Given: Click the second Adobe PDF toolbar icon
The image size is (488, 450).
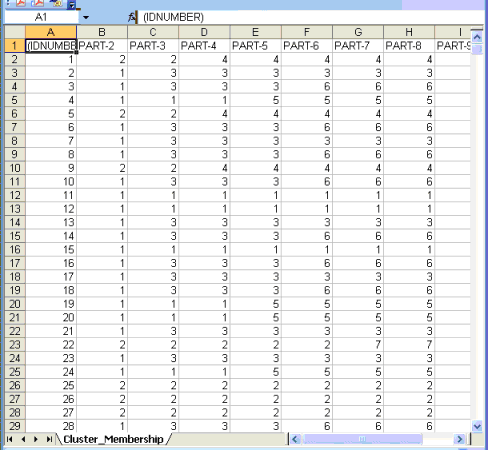Looking at the screenshot, I should click(x=37, y=3).
